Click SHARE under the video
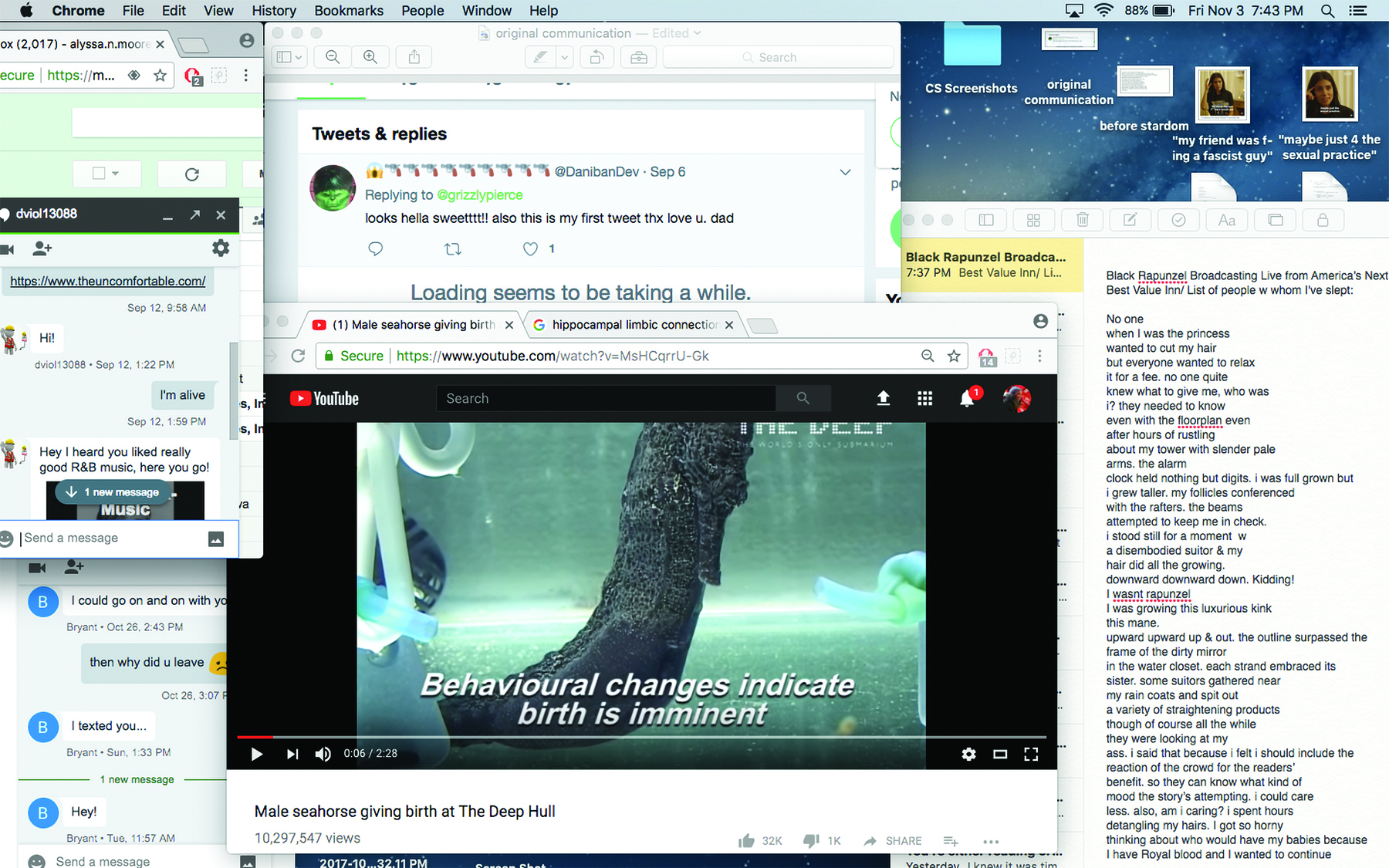1389x868 pixels. point(893,841)
